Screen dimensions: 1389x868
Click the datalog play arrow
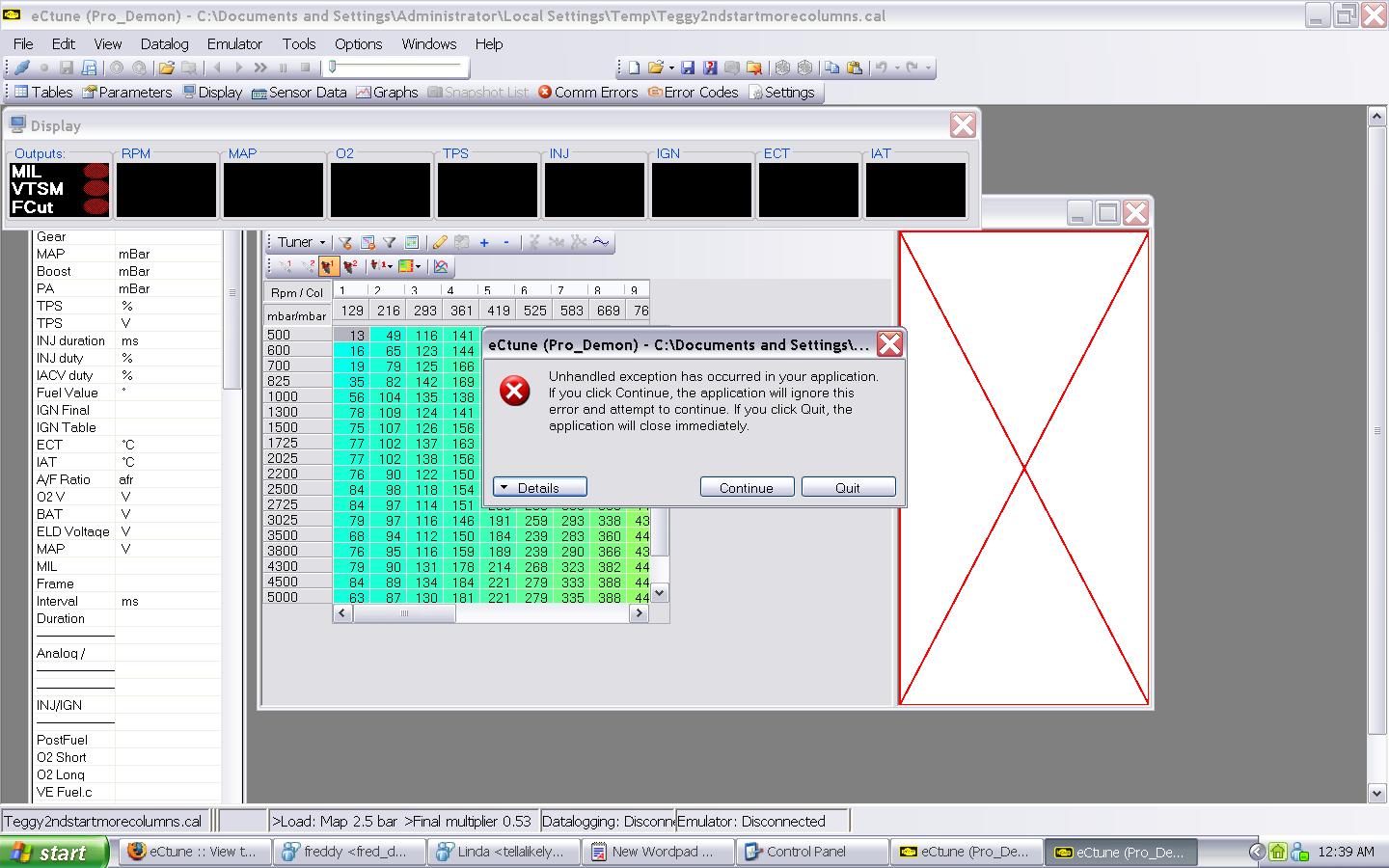(239, 68)
